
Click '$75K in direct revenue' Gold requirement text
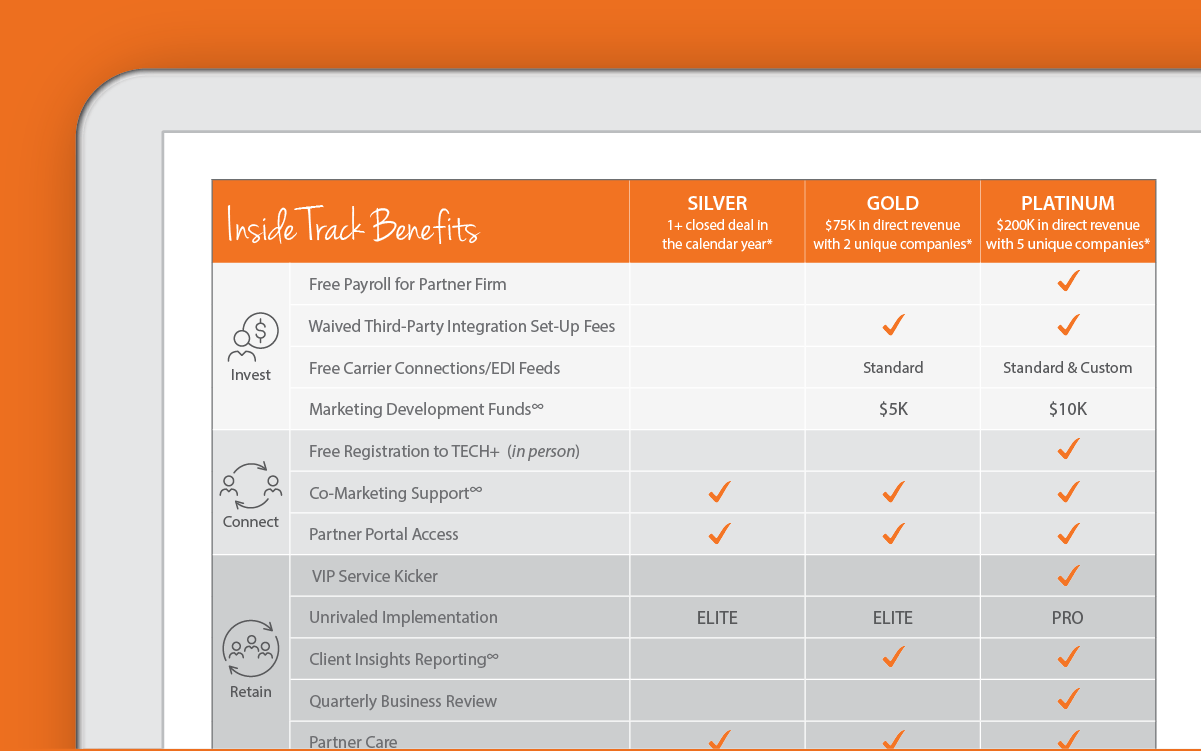click(893, 226)
